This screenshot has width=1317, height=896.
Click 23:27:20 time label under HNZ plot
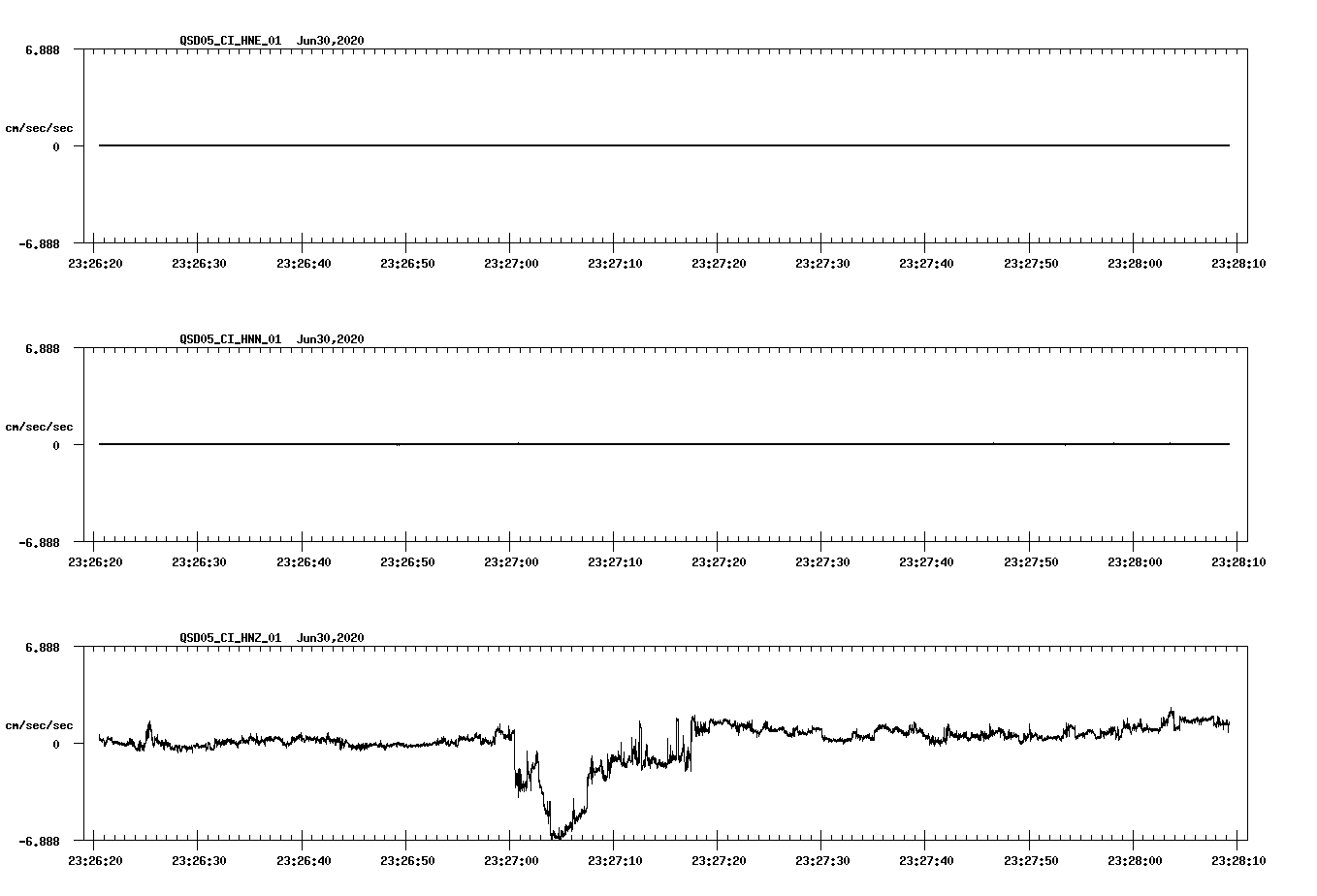pos(719,860)
